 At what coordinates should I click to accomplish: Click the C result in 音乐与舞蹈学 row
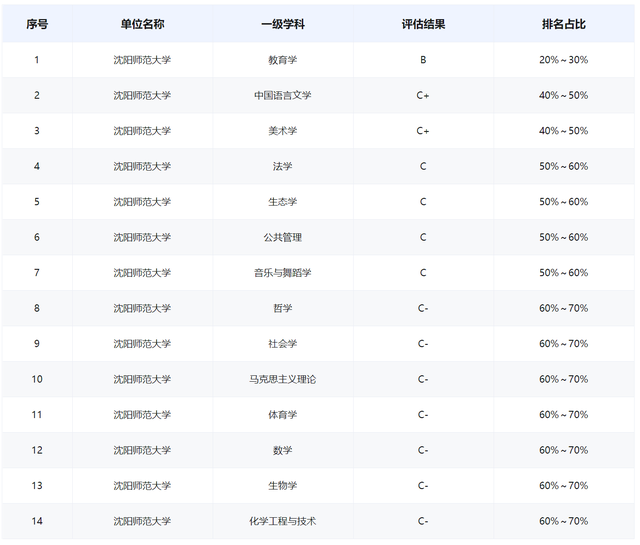point(423,273)
